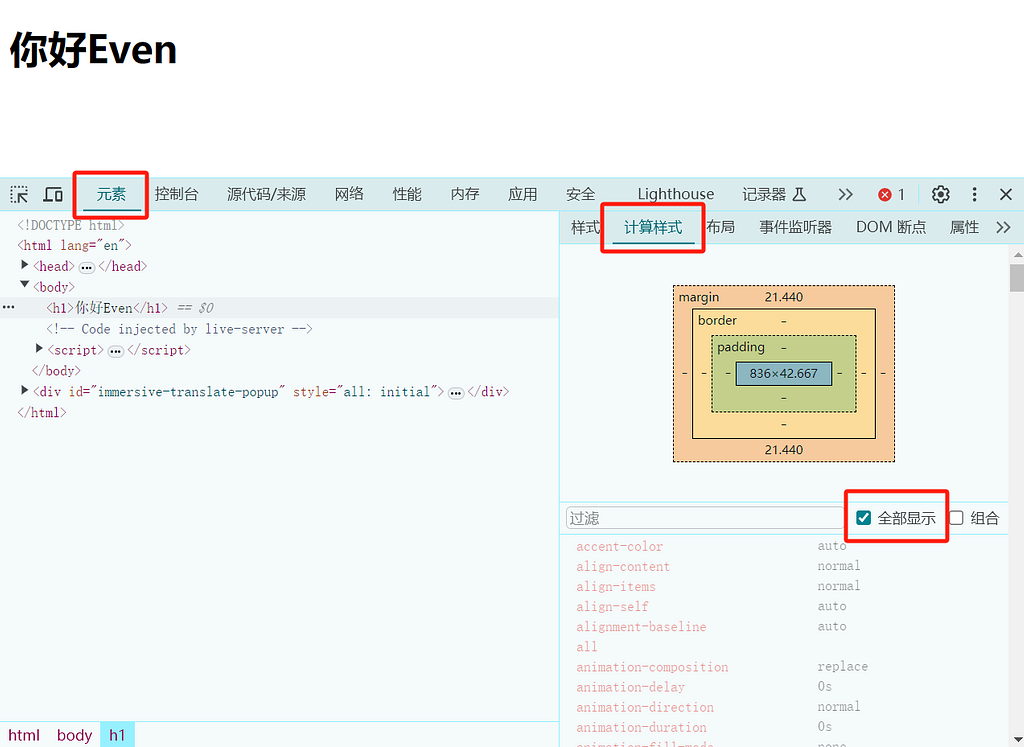Click the animation-delay property
Image resolution: width=1024 pixels, height=747 pixels.
pos(630,687)
